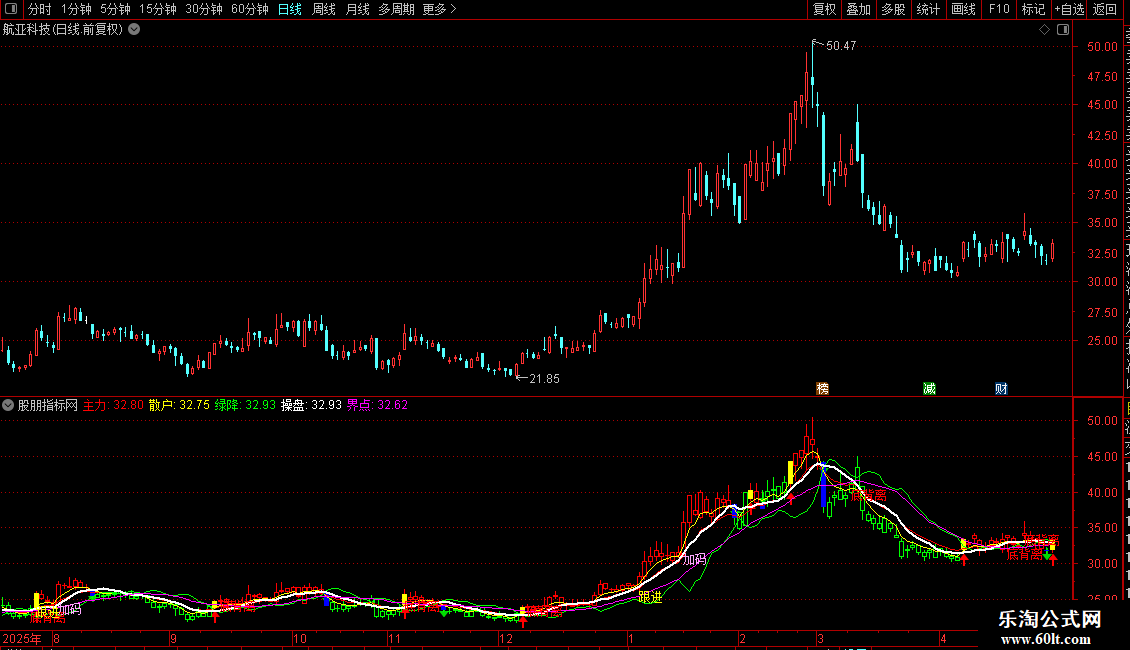
Task: Open F10 company information
Action: click(999, 9)
